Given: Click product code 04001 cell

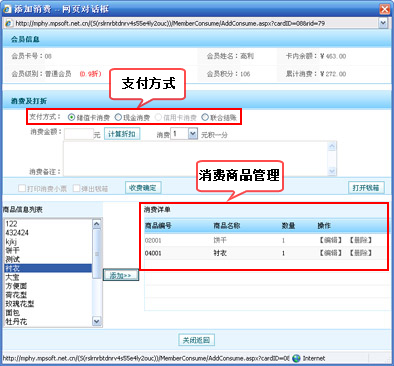Looking at the screenshot, I should (153, 253).
